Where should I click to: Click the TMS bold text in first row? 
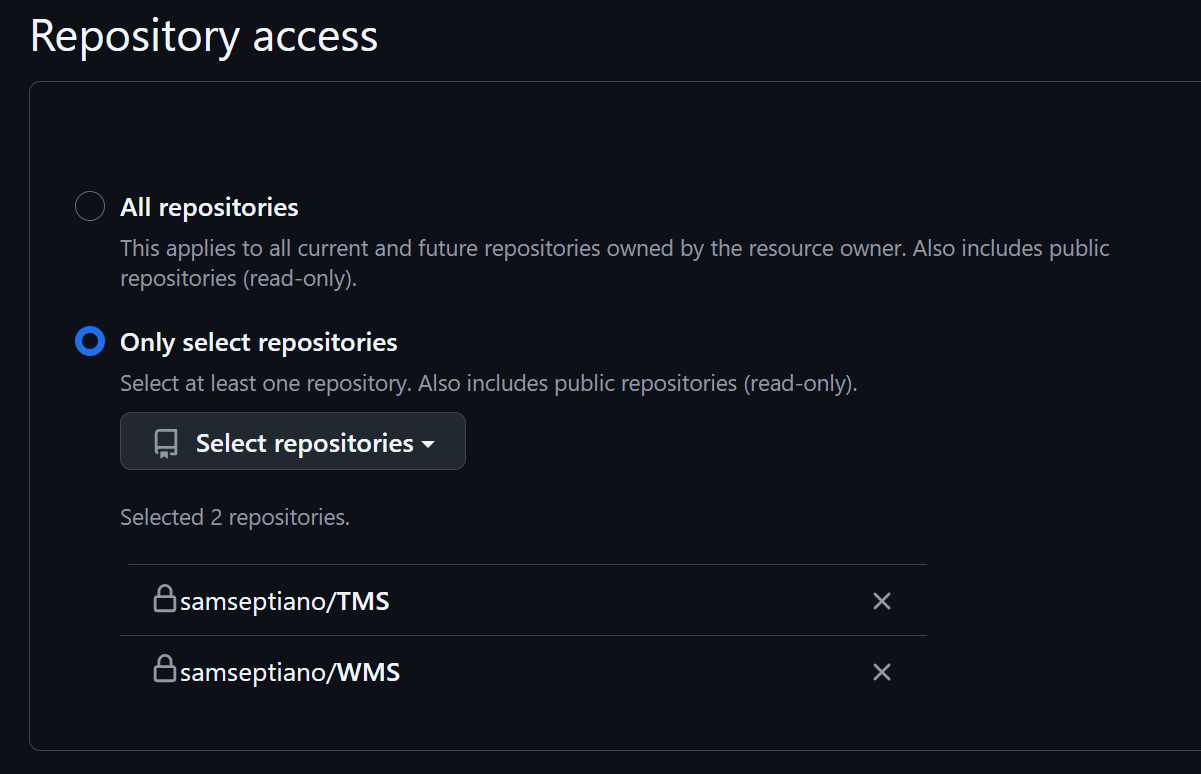[363, 601]
